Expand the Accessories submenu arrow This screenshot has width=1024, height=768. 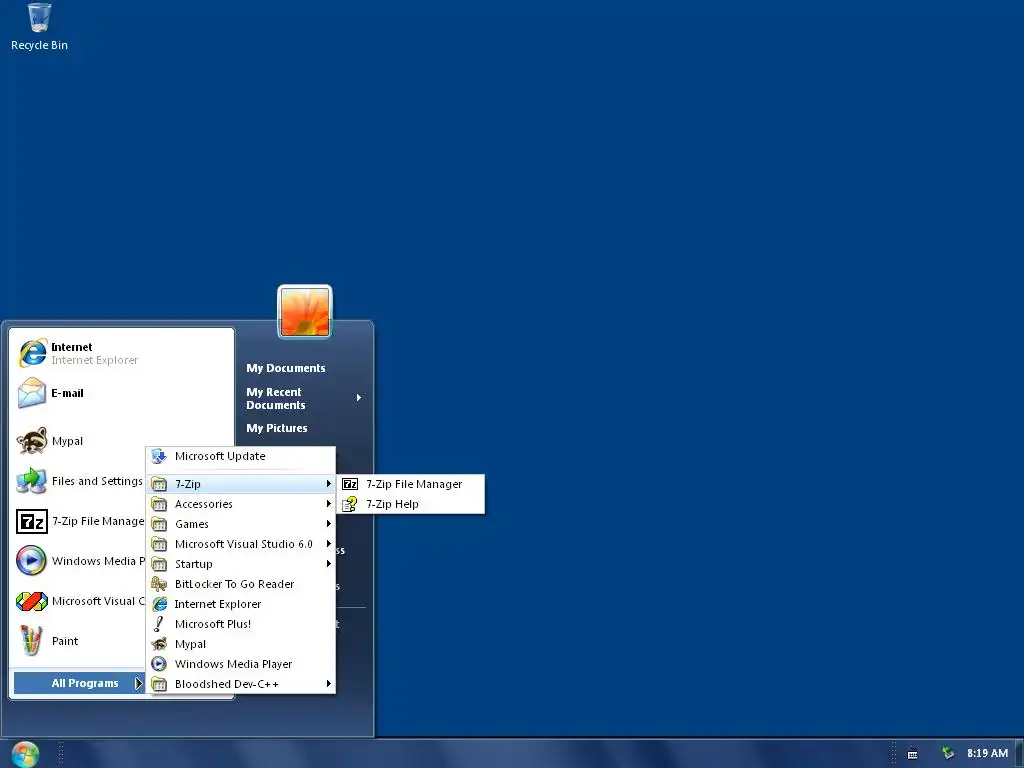pos(328,504)
